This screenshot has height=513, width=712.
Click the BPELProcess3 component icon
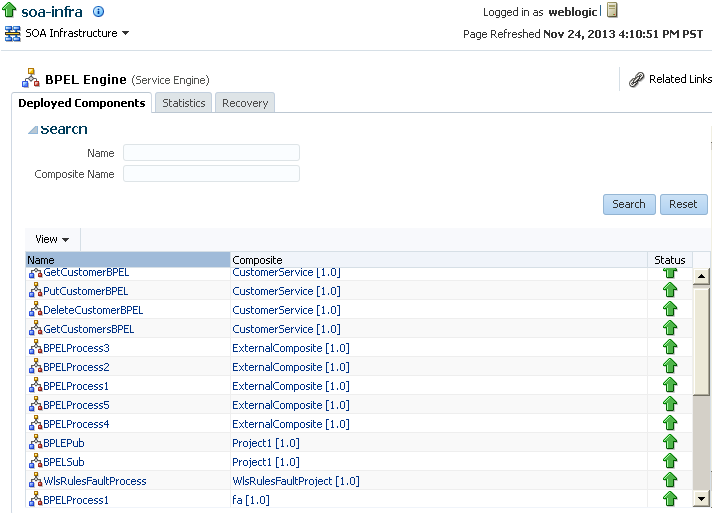pos(35,348)
